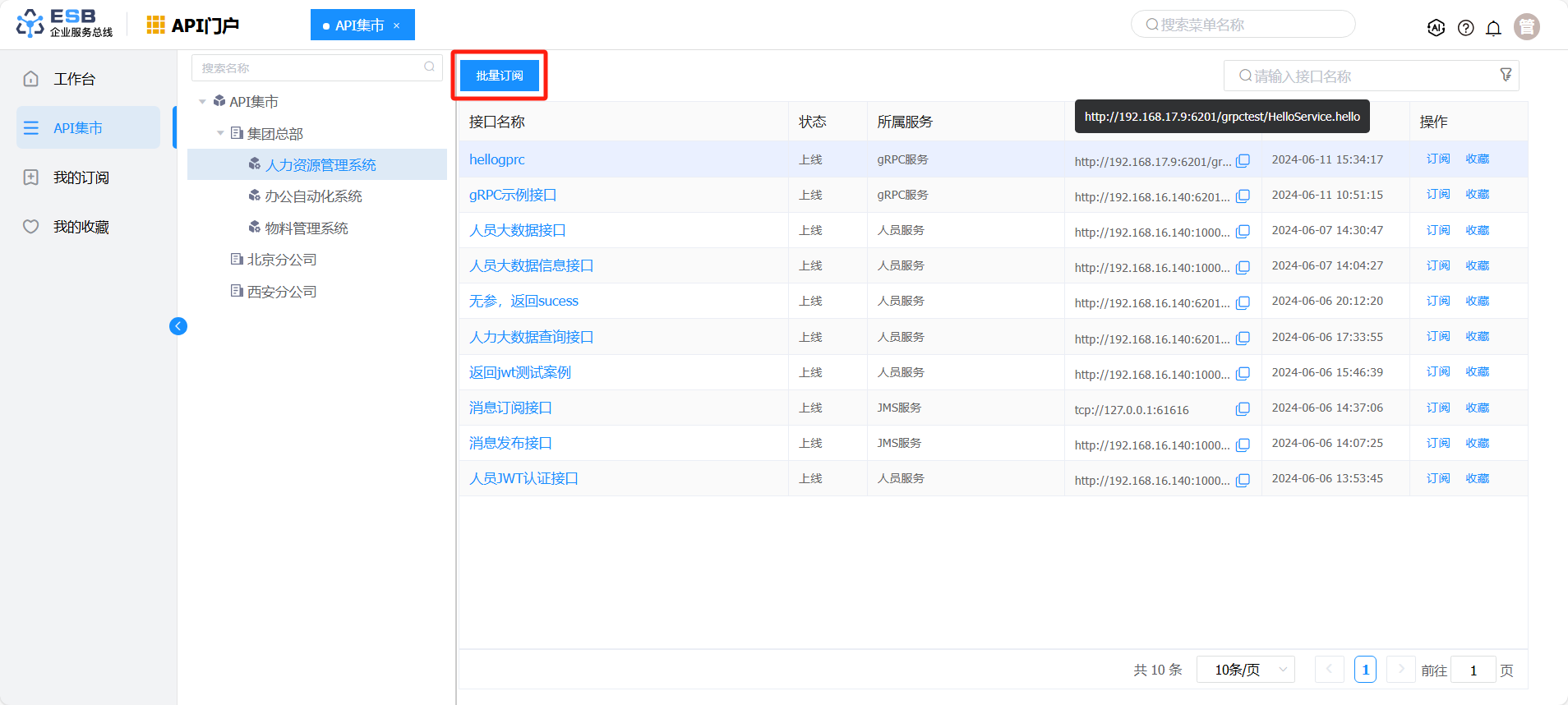
Task: Open the user avatar menu
Action: click(1526, 27)
